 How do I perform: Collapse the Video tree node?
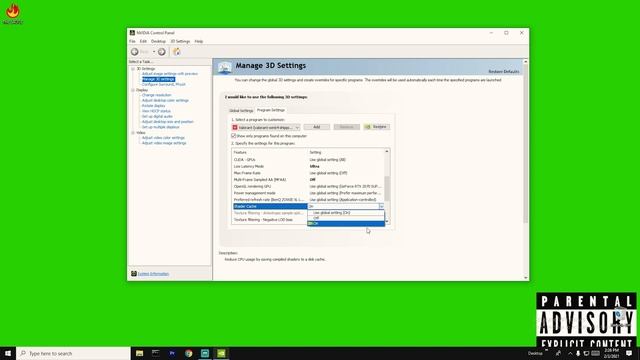pos(133,133)
